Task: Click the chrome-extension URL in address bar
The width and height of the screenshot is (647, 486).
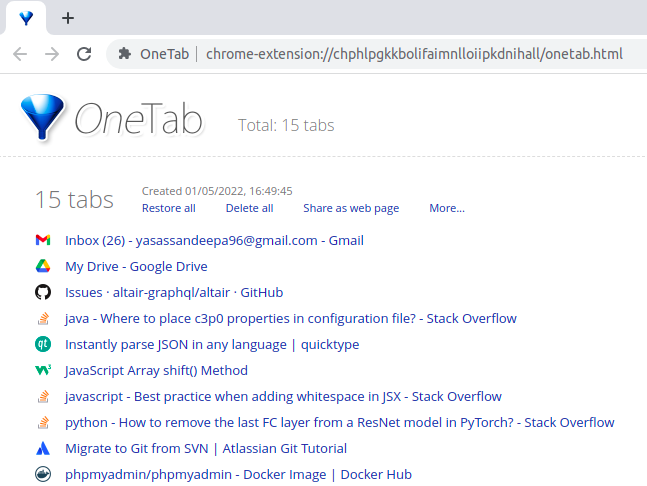Action: click(414, 54)
